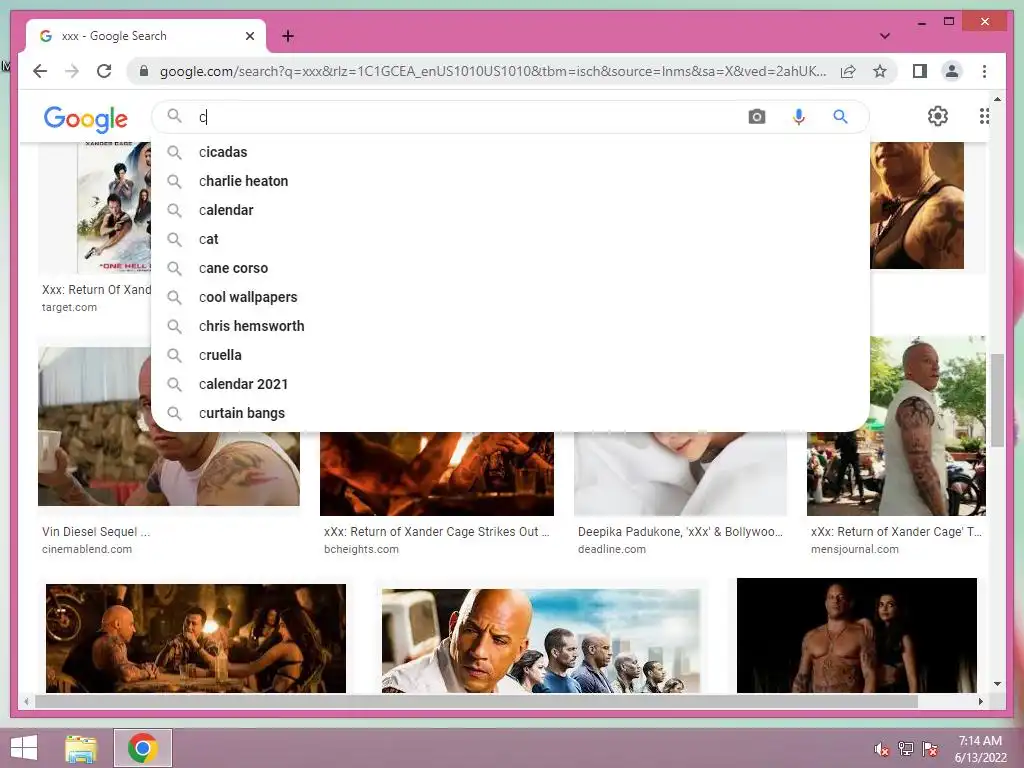Open File Explorer from the taskbar
This screenshot has width=1024, height=768.
coord(81,748)
